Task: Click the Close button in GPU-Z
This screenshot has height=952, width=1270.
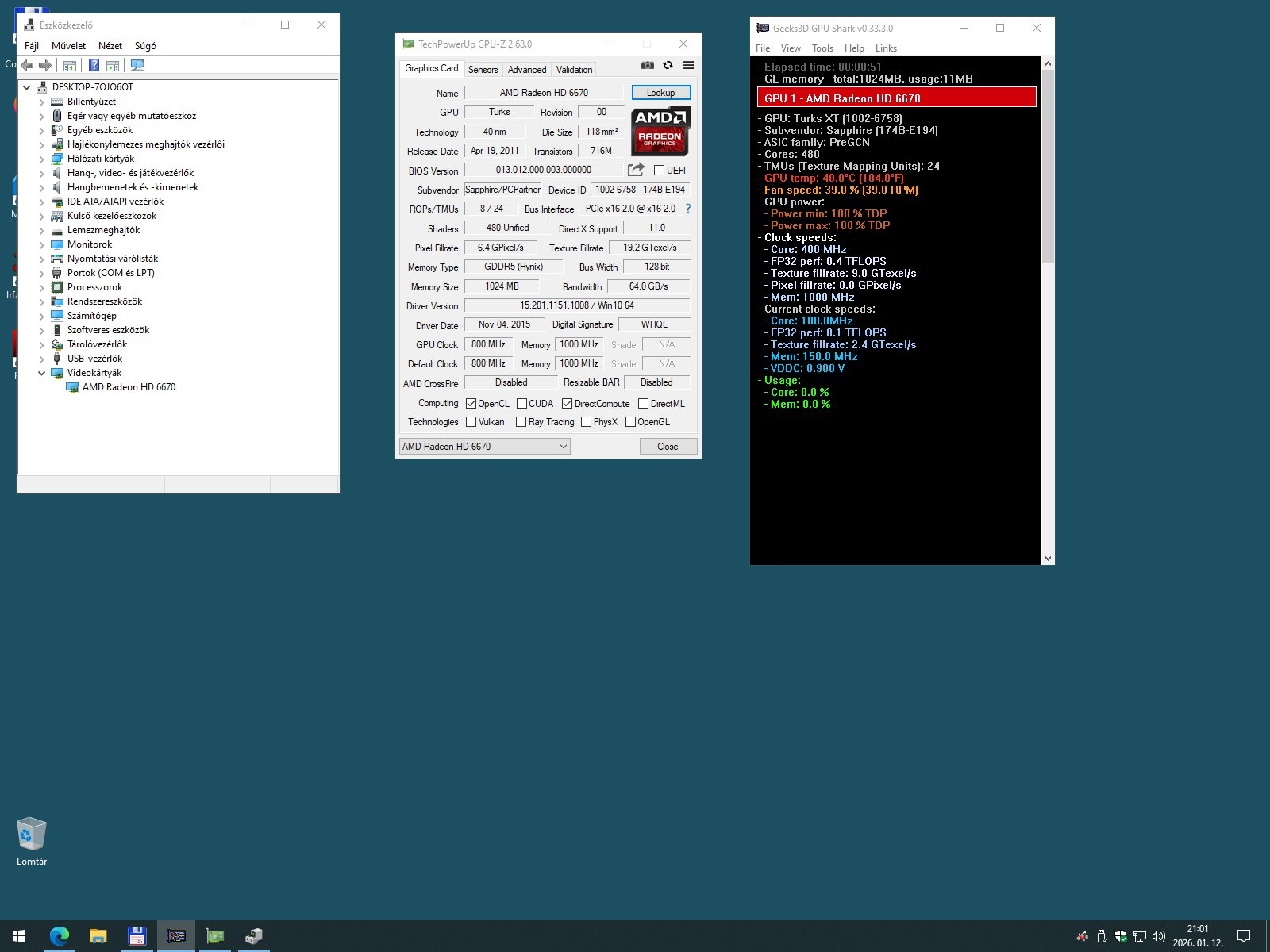Action: click(x=668, y=447)
